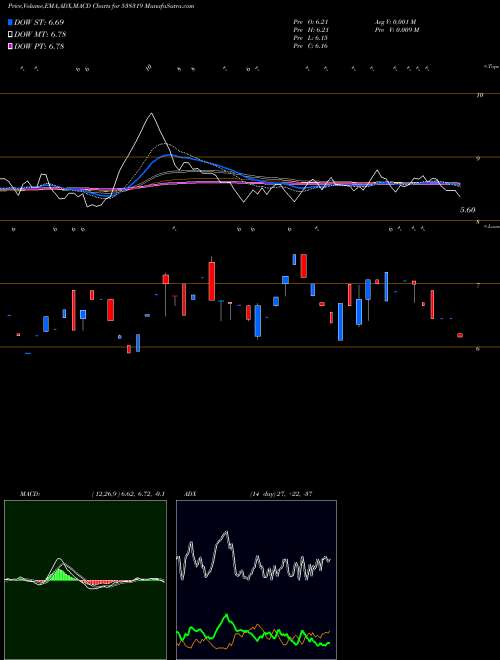Click the 'Pre O: 6.21' value
500x660 pixels.
(x=311, y=22)
